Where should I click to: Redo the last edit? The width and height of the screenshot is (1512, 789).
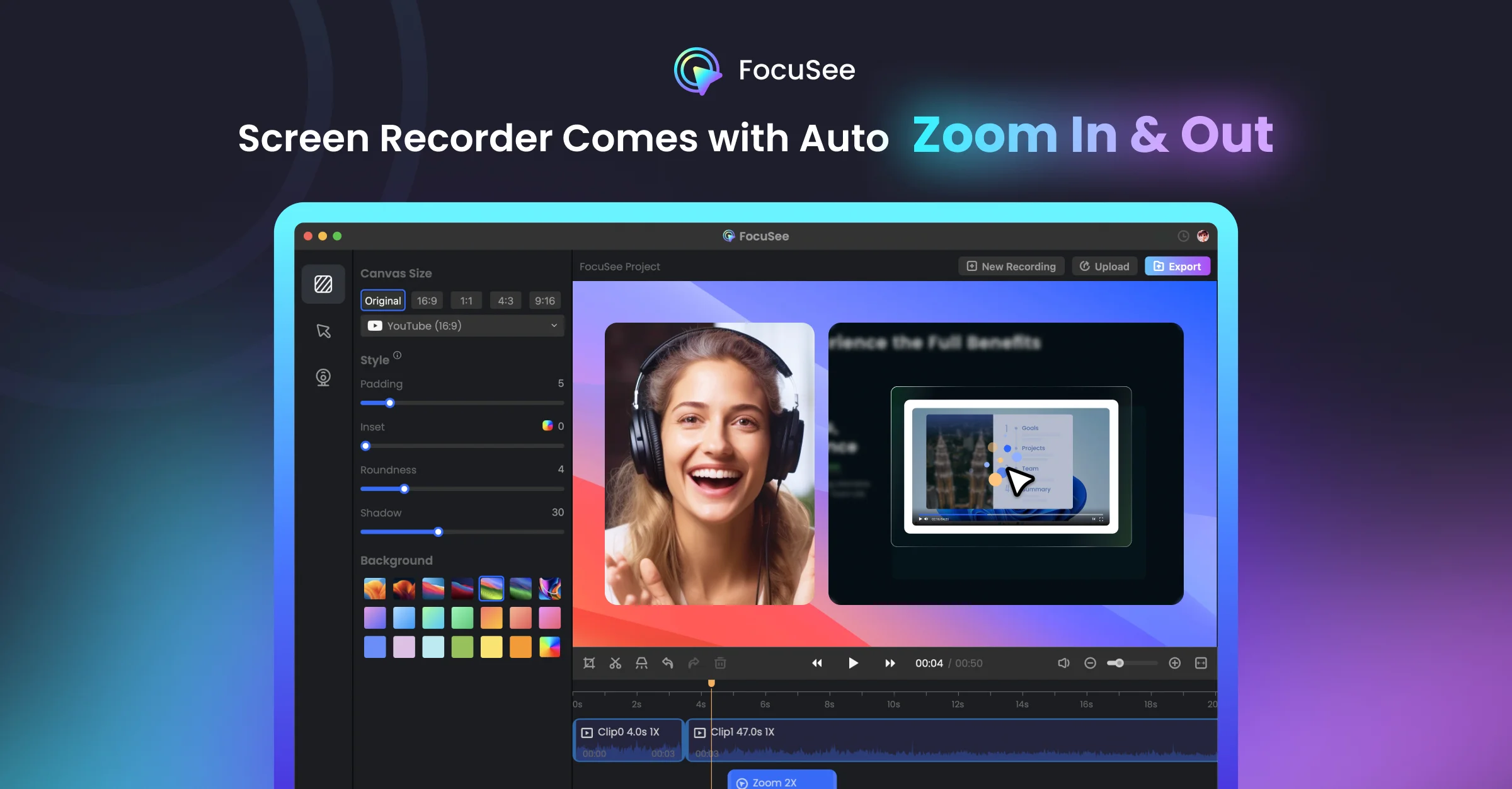click(x=692, y=663)
